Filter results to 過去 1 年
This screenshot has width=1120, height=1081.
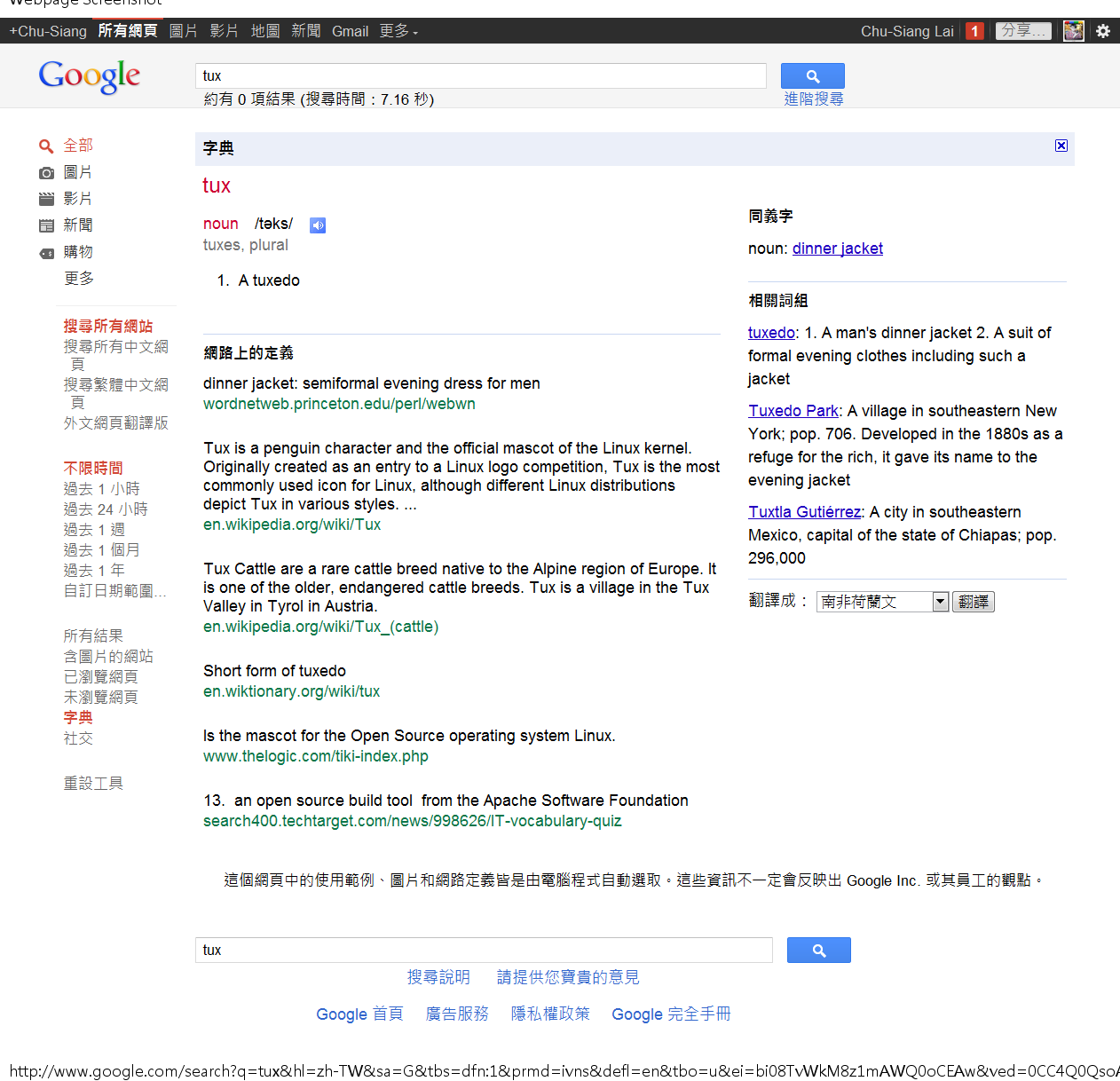tap(94, 570)
